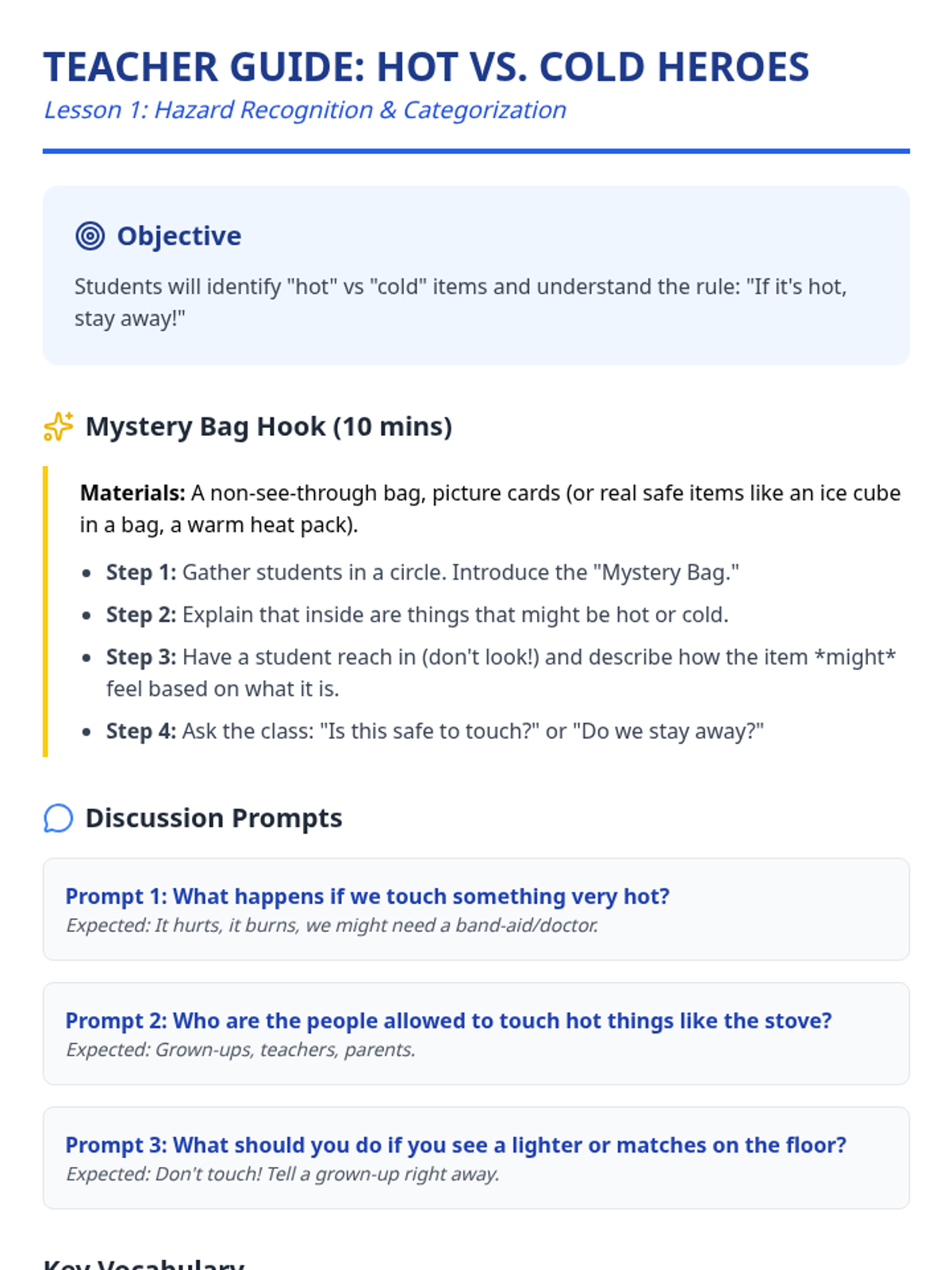Select the Step 1 bullet item
Image resolution: width=952 pixels, height=1270 pixels.
tap(422, 572)
